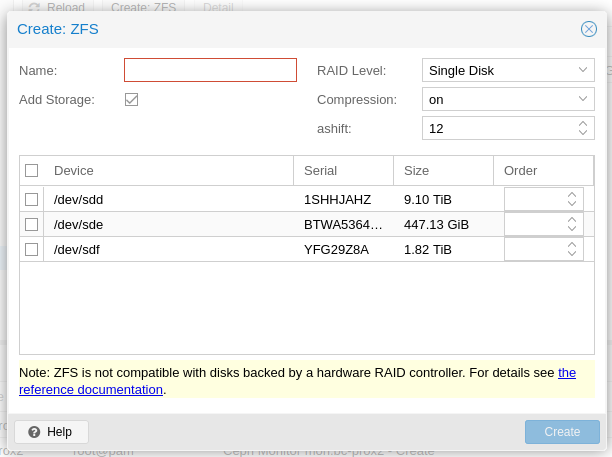Screen dimensions: 612x457
Task: Click the Compression label
Action: tap(357, 100)
